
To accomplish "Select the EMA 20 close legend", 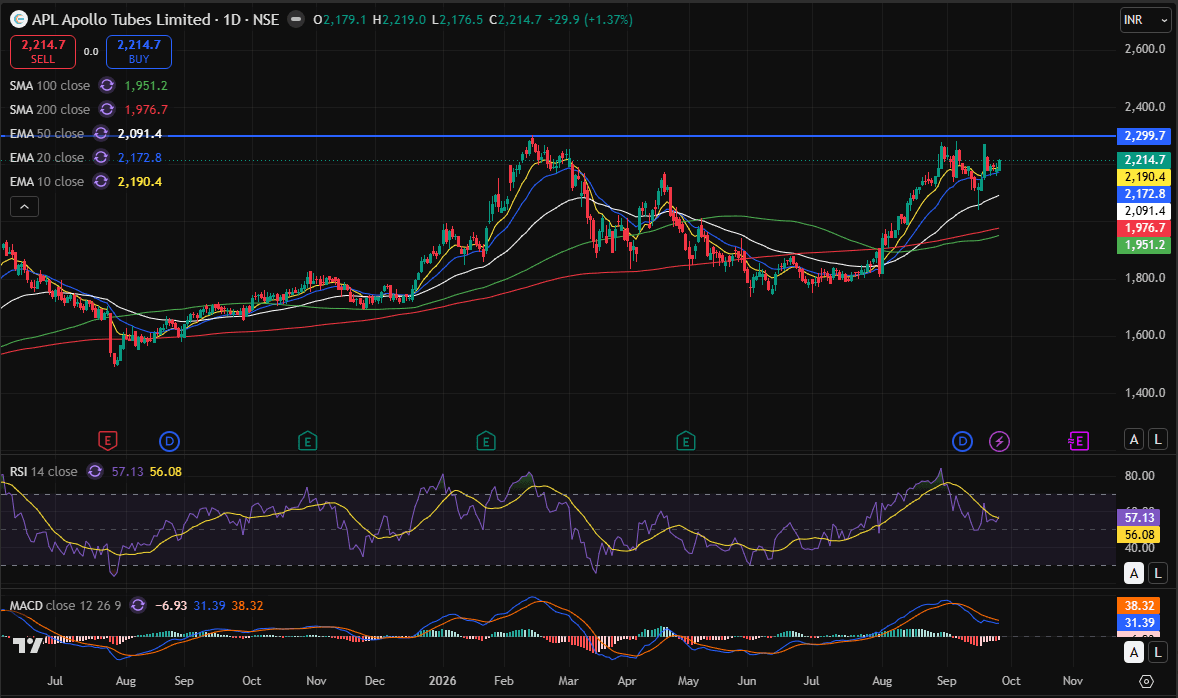I will (x=47, y=158).
